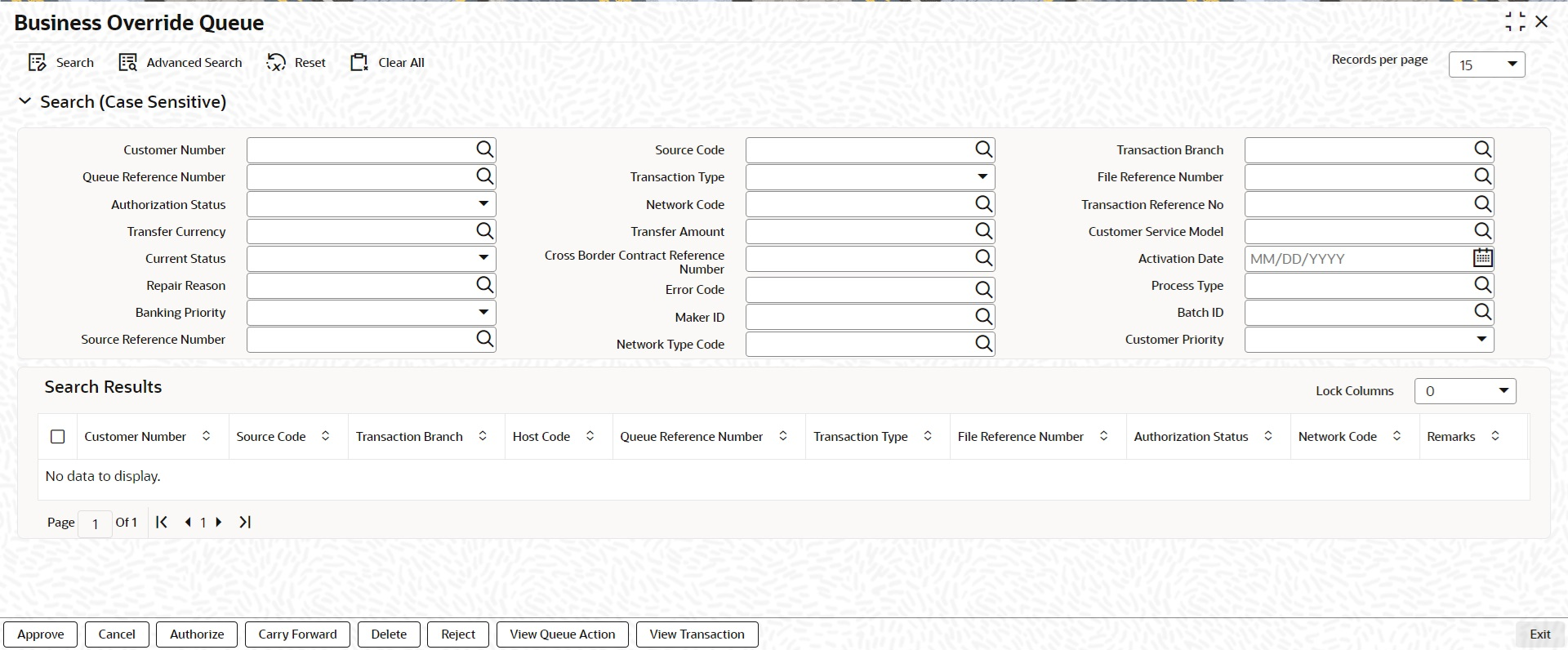Sort the Transaction Type column
Screen dimensions: 1568x650
coord(928,436)
